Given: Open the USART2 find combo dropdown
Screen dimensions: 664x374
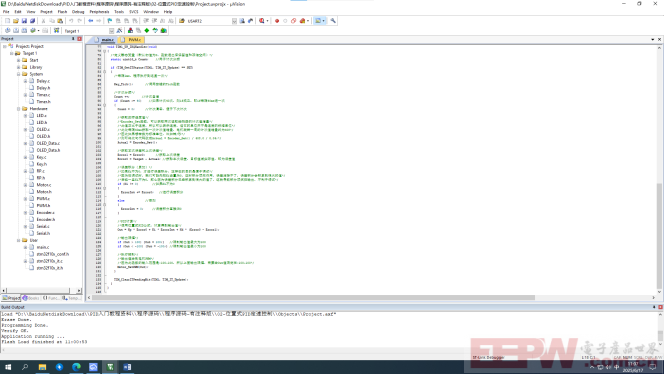Looking at the screenshot, I should coord(234,21).
